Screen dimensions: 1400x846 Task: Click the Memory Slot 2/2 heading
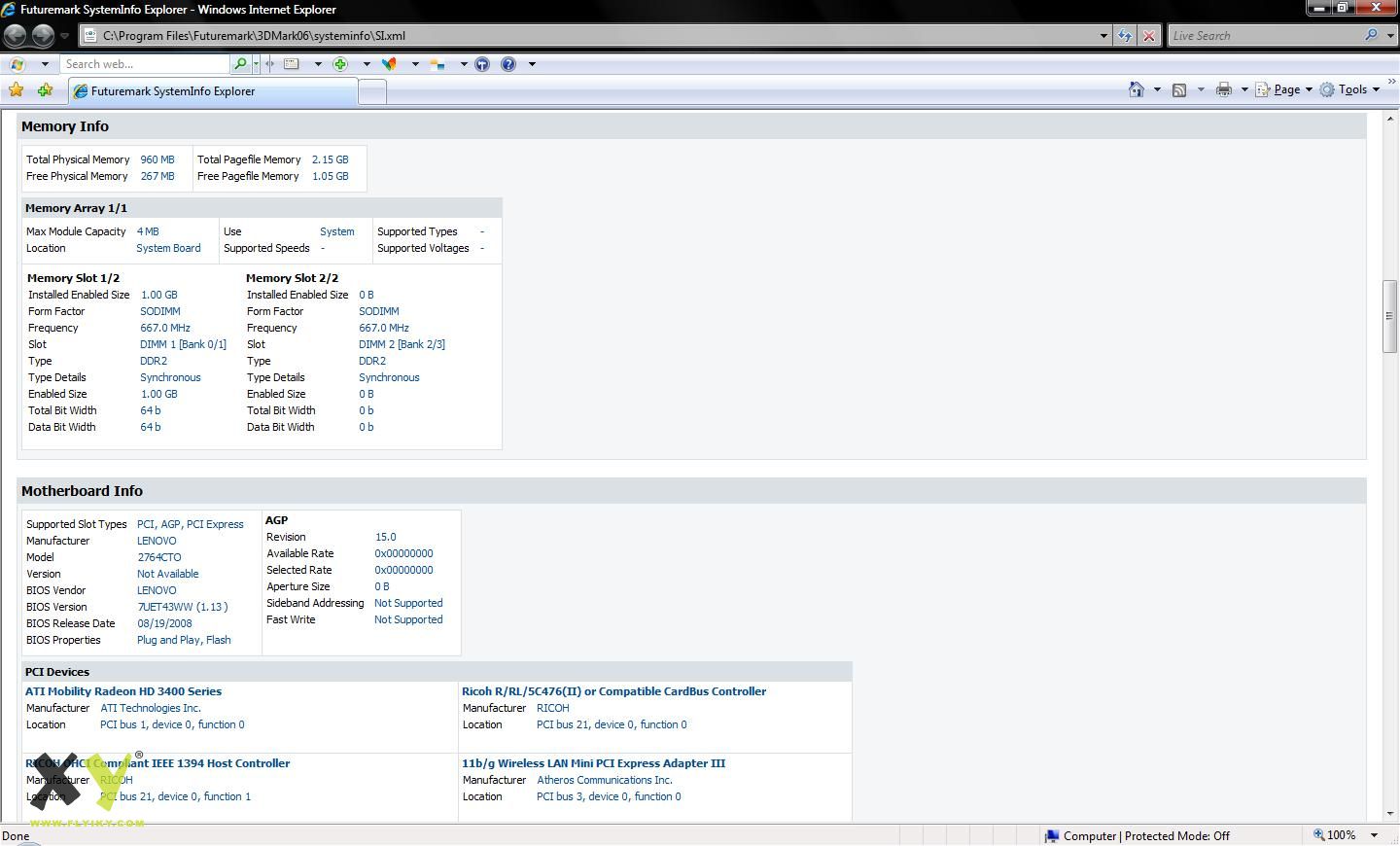click(292, 278)
